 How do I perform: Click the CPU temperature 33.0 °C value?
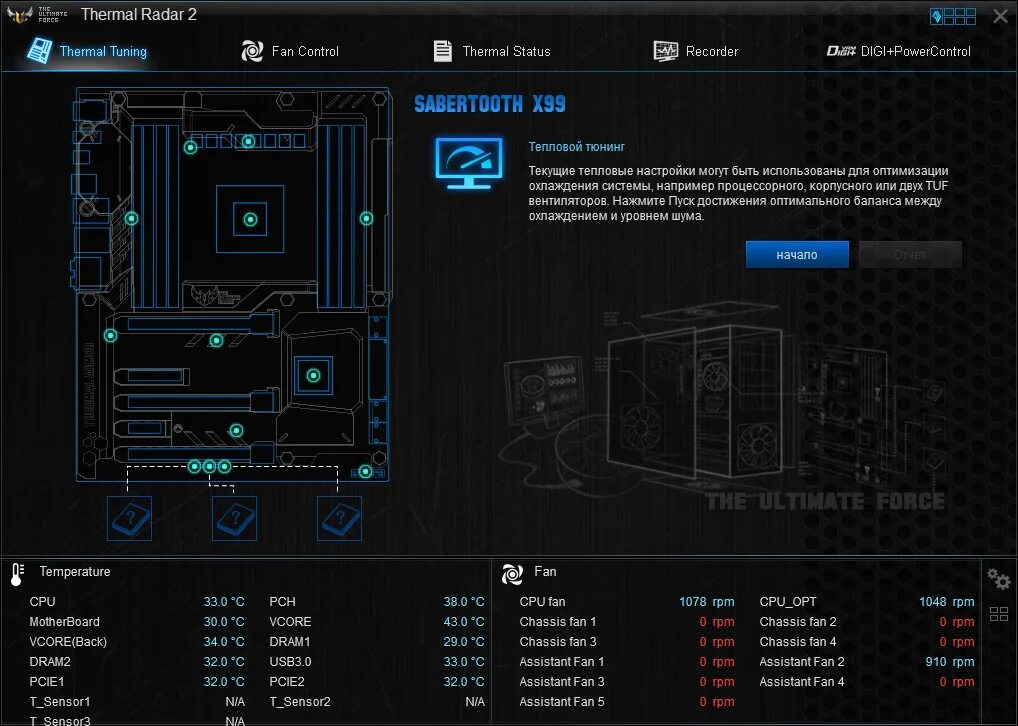[x=224, y=602]
